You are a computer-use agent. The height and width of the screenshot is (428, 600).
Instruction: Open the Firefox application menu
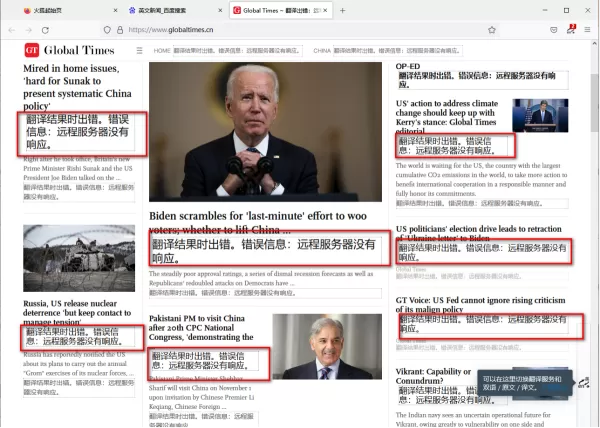click(587, 30)
